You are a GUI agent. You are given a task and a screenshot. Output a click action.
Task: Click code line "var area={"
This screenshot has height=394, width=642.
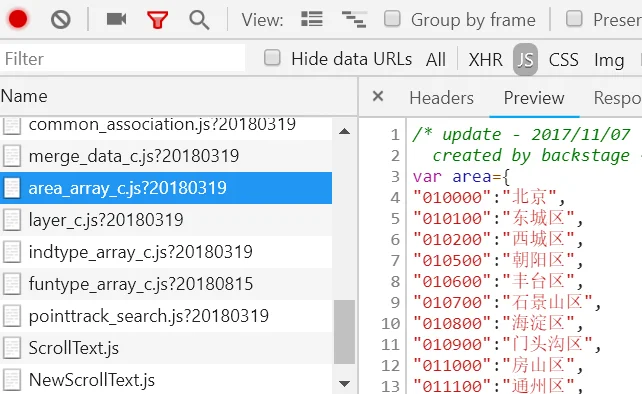point(461,177)
